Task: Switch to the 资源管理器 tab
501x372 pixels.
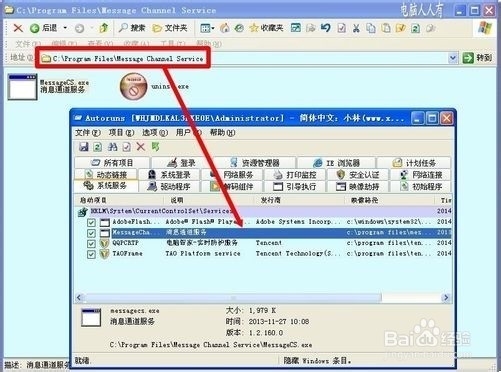Action: (255, 163)
